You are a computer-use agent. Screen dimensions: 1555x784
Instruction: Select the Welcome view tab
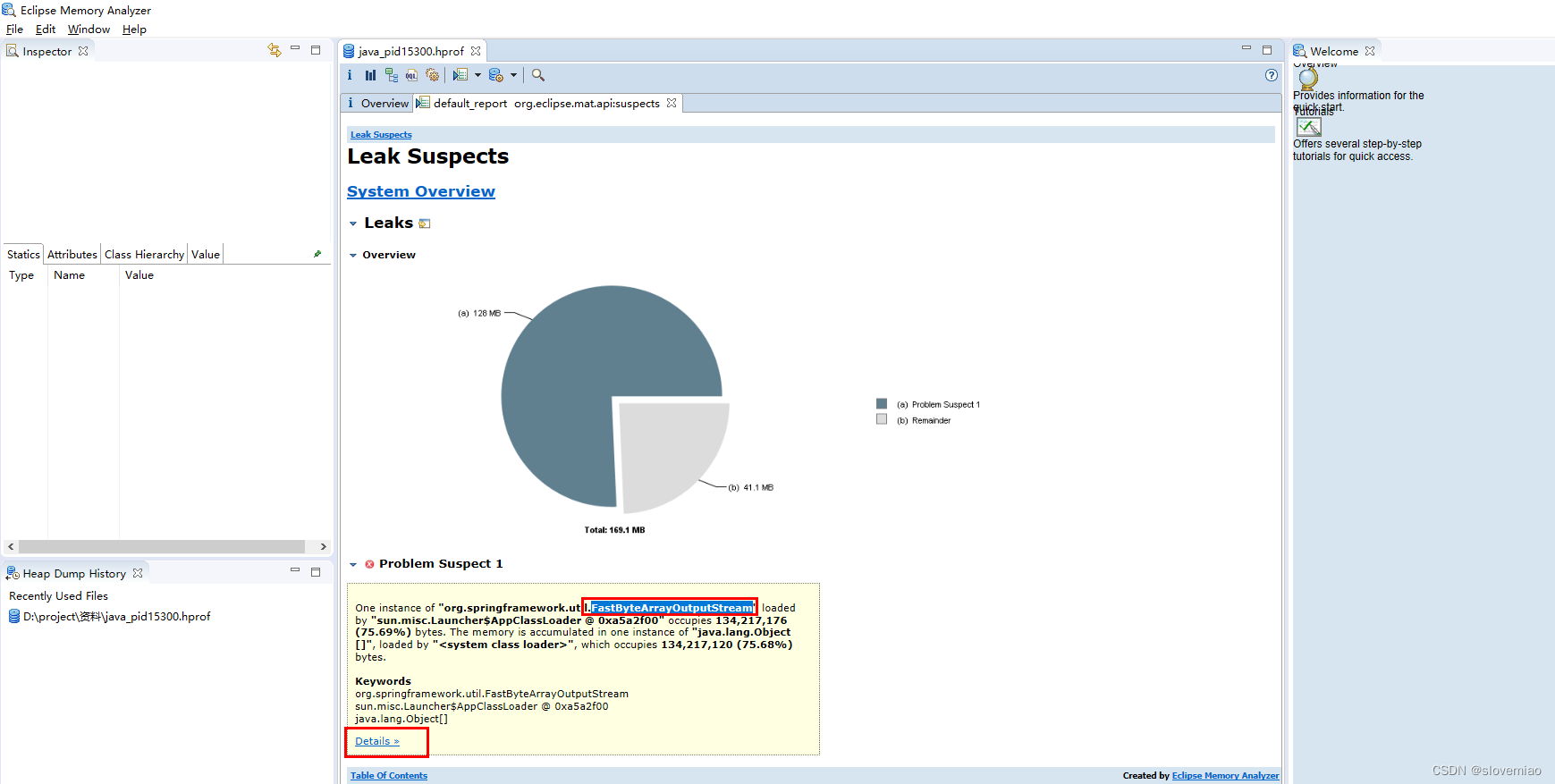pyautogui.click(x=1334, y=51)
